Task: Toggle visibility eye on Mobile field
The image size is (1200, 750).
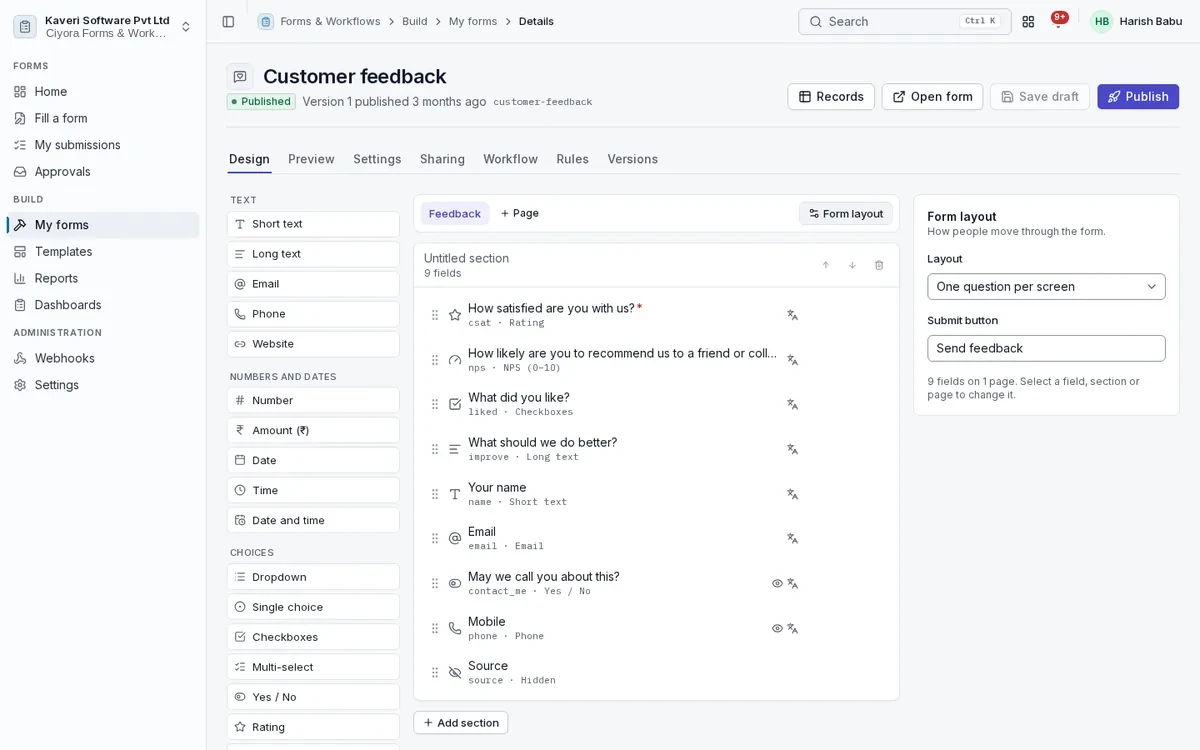Action: (x=777, y=628)
